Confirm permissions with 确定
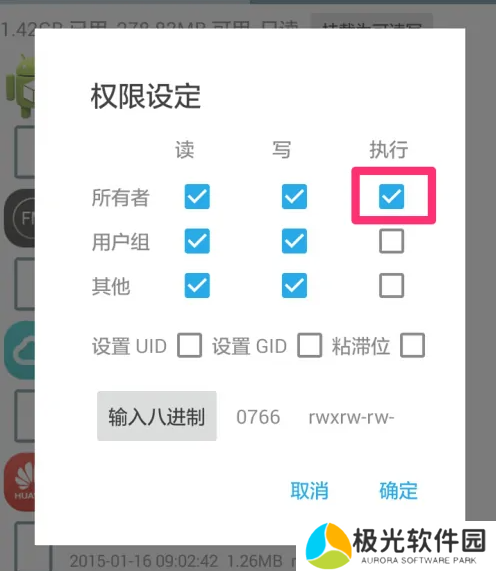496x571 pixels. point(398,491)
